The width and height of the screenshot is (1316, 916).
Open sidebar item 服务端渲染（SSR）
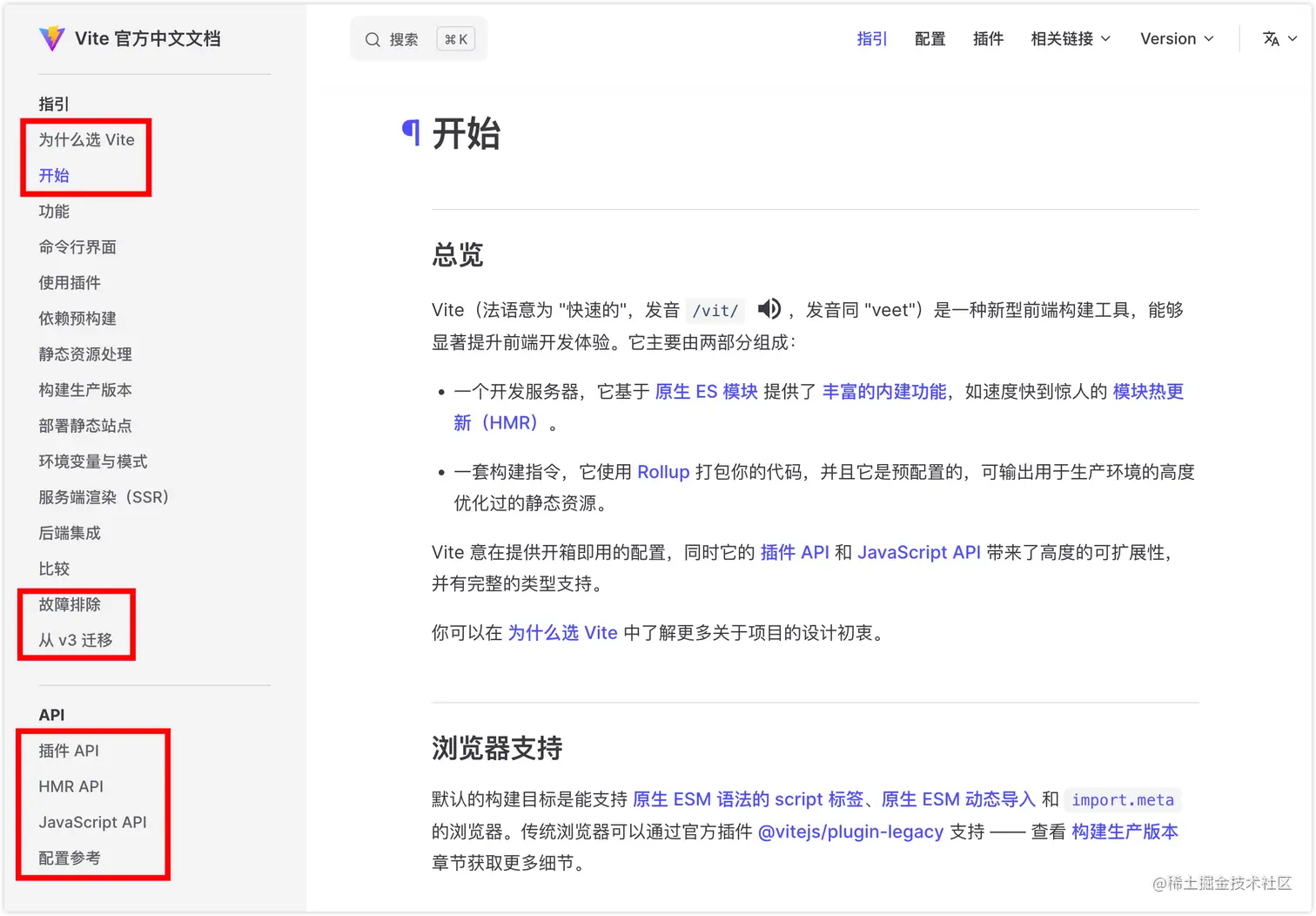click(104, 496)
